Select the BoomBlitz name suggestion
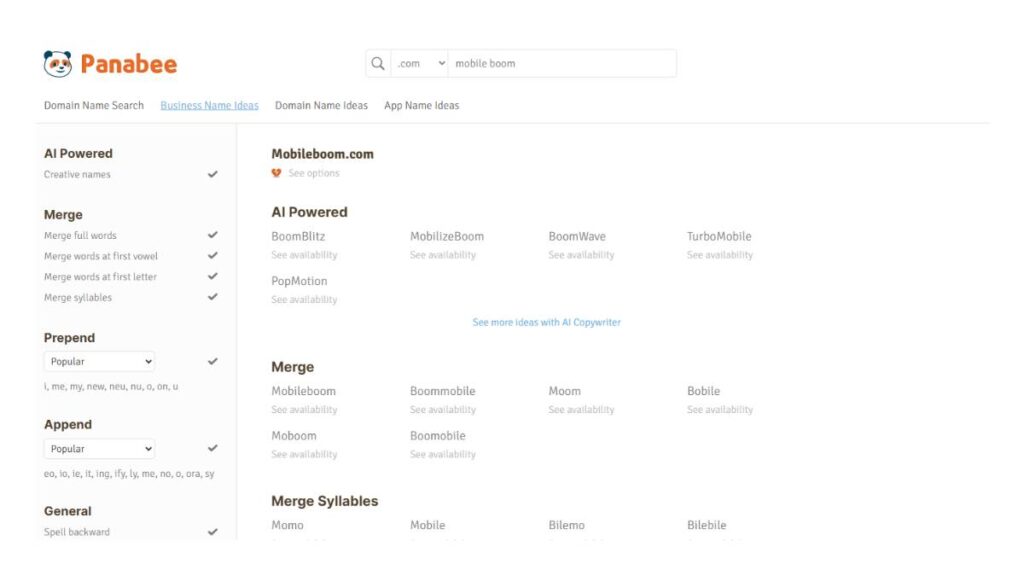Viewport: 1024px width, 576px height. (298, 236)
